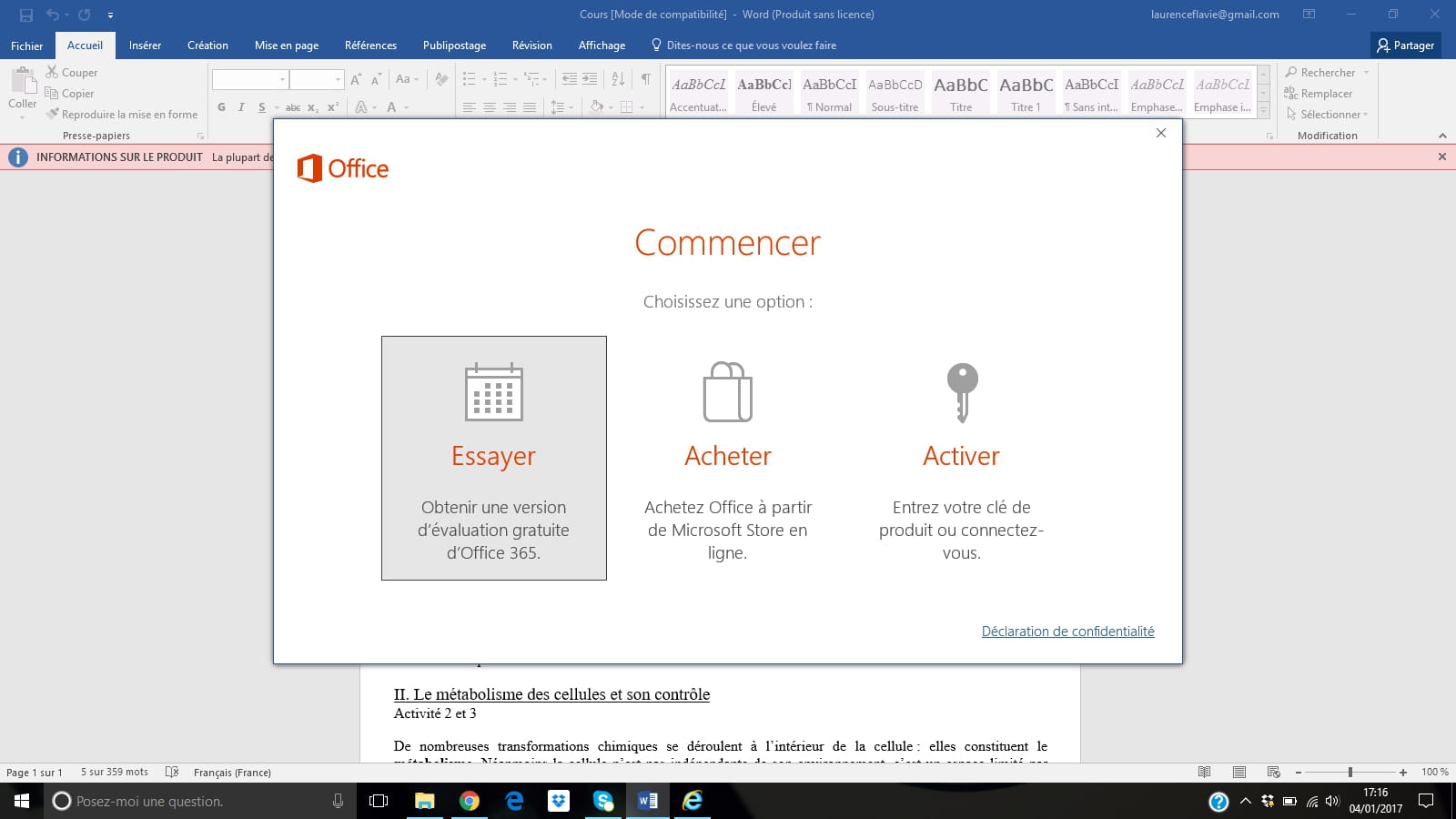The width and height of the screenshot is (1456, 819).
Task: Open the font size combo box
Action: tap(317, 80)
